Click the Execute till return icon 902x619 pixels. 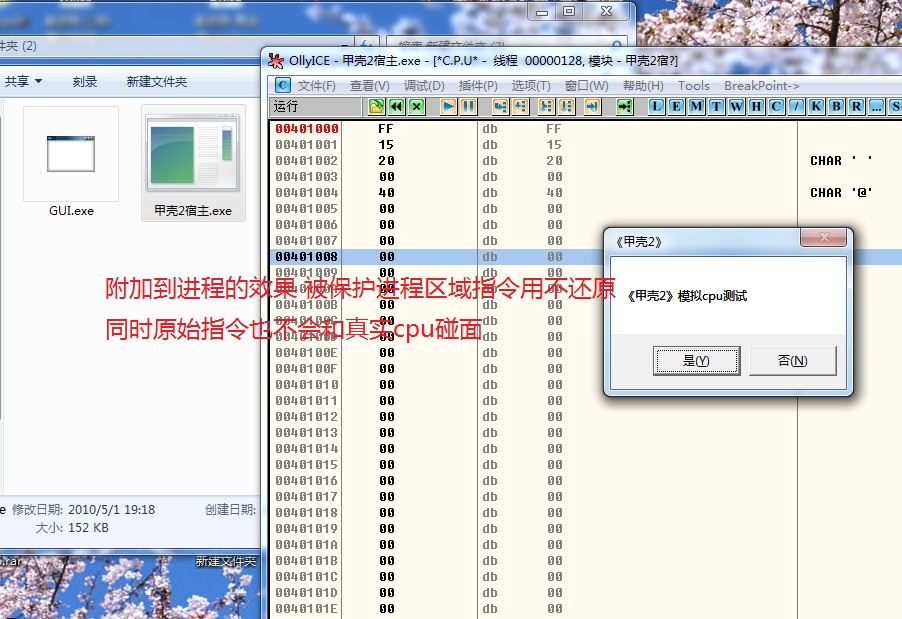point(593,106)
